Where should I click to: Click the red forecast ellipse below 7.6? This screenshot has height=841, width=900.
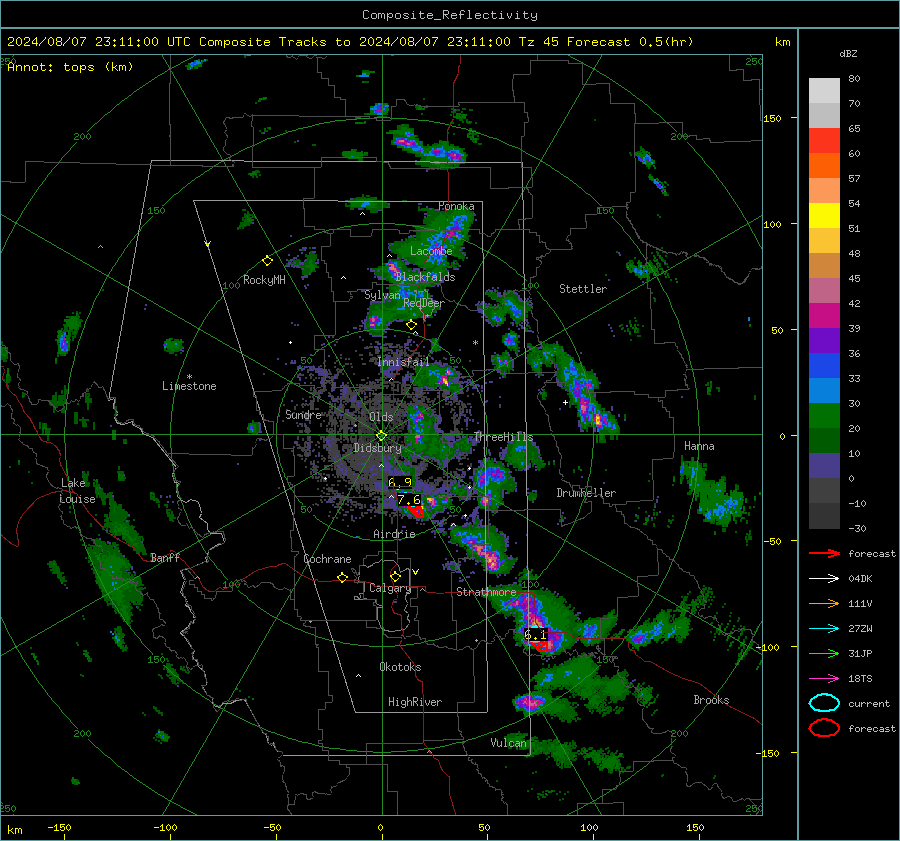[416, 511]
